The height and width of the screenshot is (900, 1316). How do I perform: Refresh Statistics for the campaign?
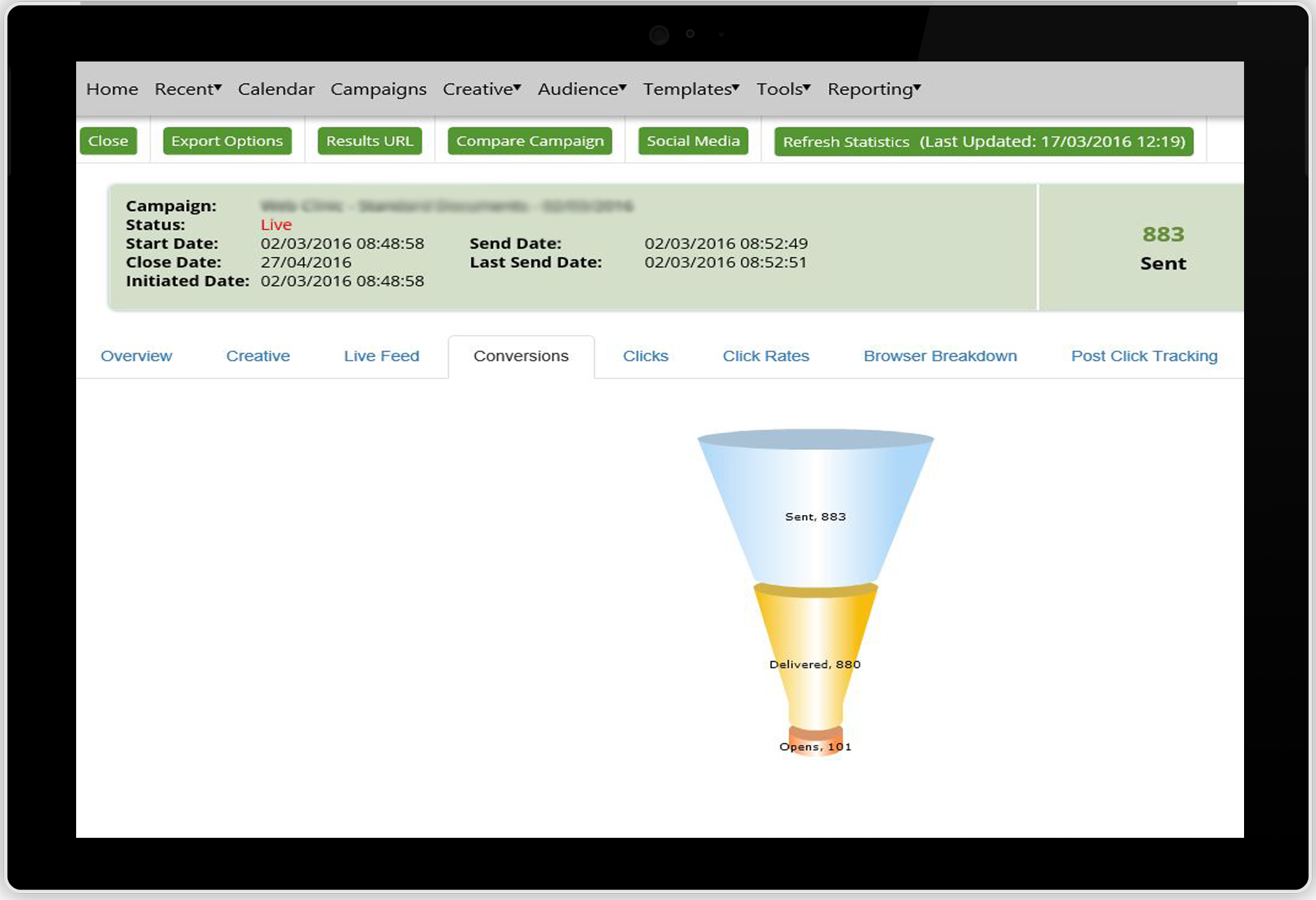click(984, 141)
